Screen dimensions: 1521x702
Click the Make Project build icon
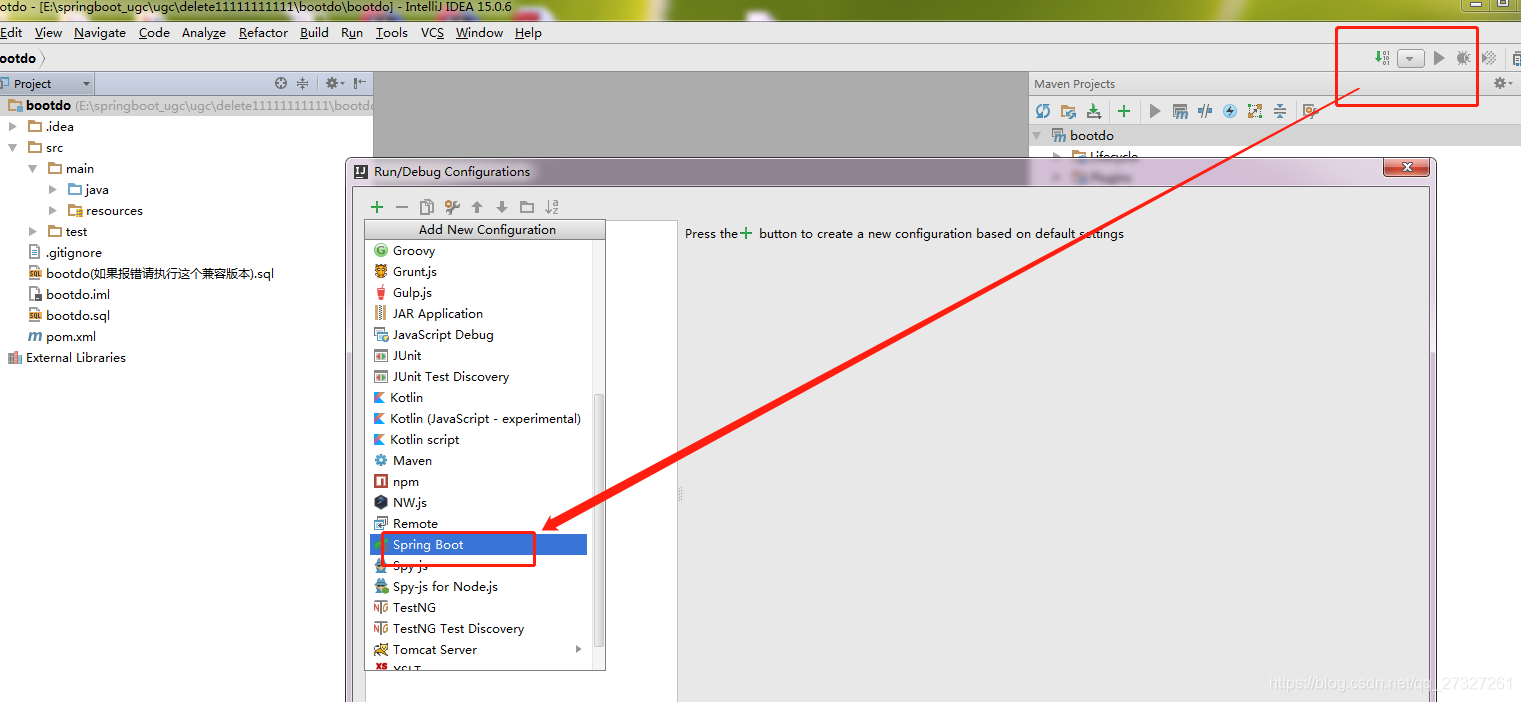coord(1383,58)
